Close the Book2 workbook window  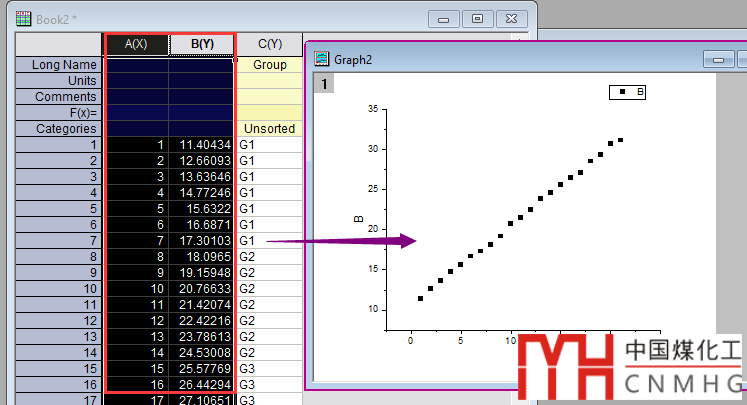pos(514,18)
